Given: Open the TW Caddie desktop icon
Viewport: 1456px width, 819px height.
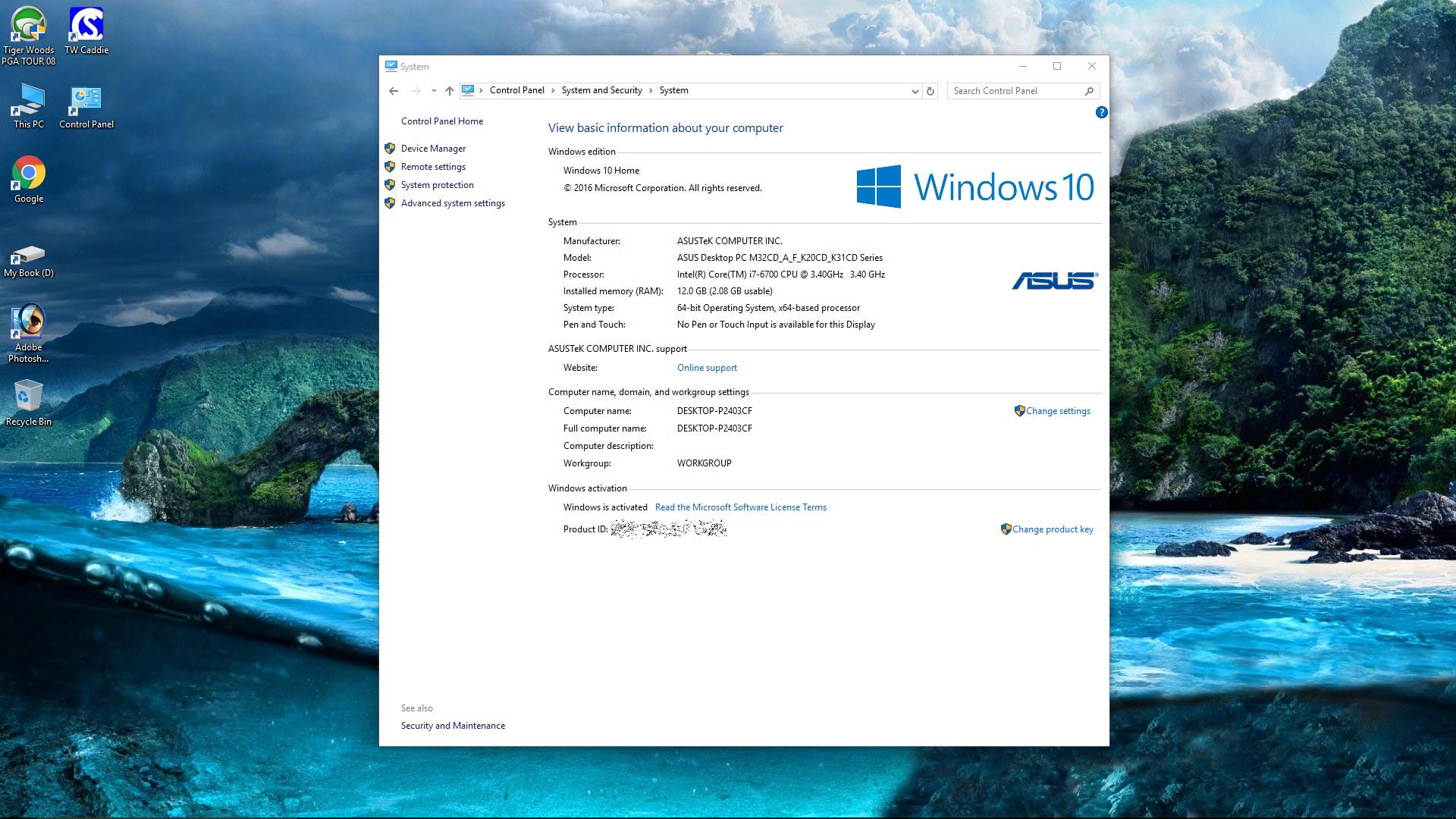Looking at the screenshot, I should click(86, 30).
